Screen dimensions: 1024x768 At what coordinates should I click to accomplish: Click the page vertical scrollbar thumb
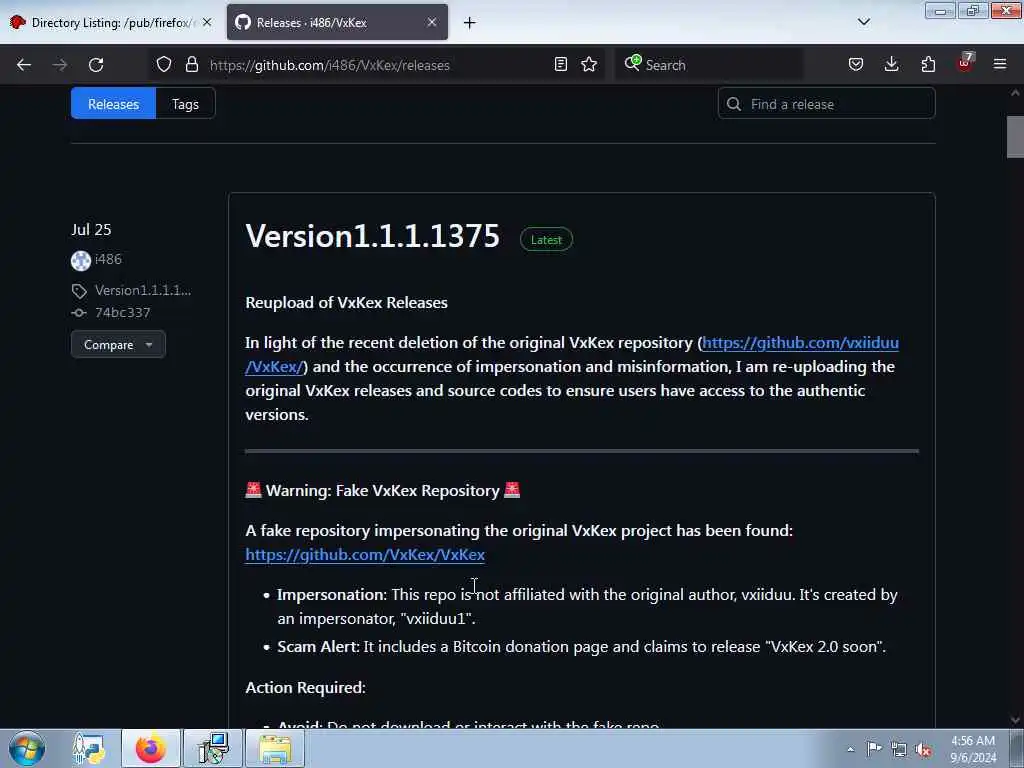click(x=1015, y=136)
